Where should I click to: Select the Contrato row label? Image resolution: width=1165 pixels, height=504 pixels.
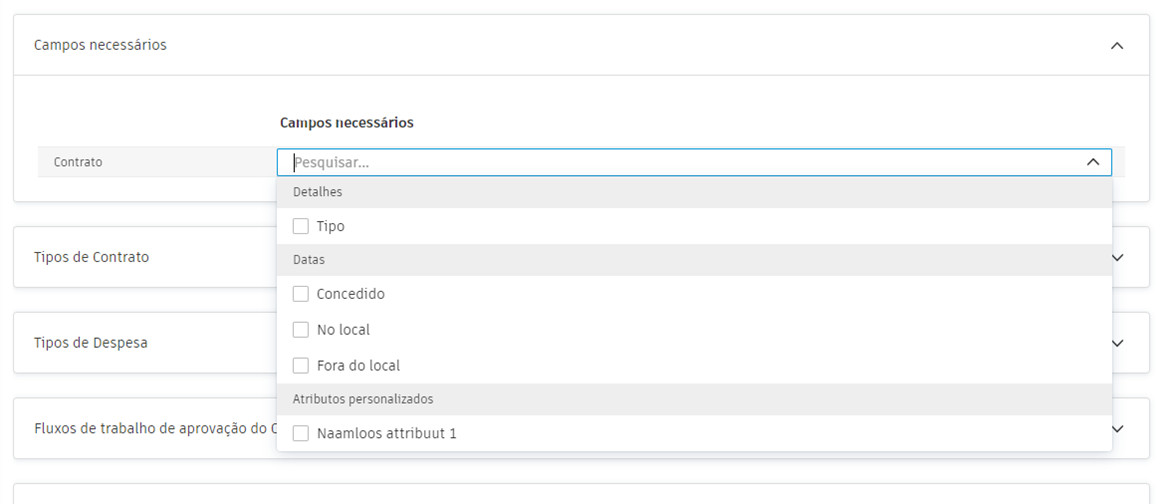78,162
